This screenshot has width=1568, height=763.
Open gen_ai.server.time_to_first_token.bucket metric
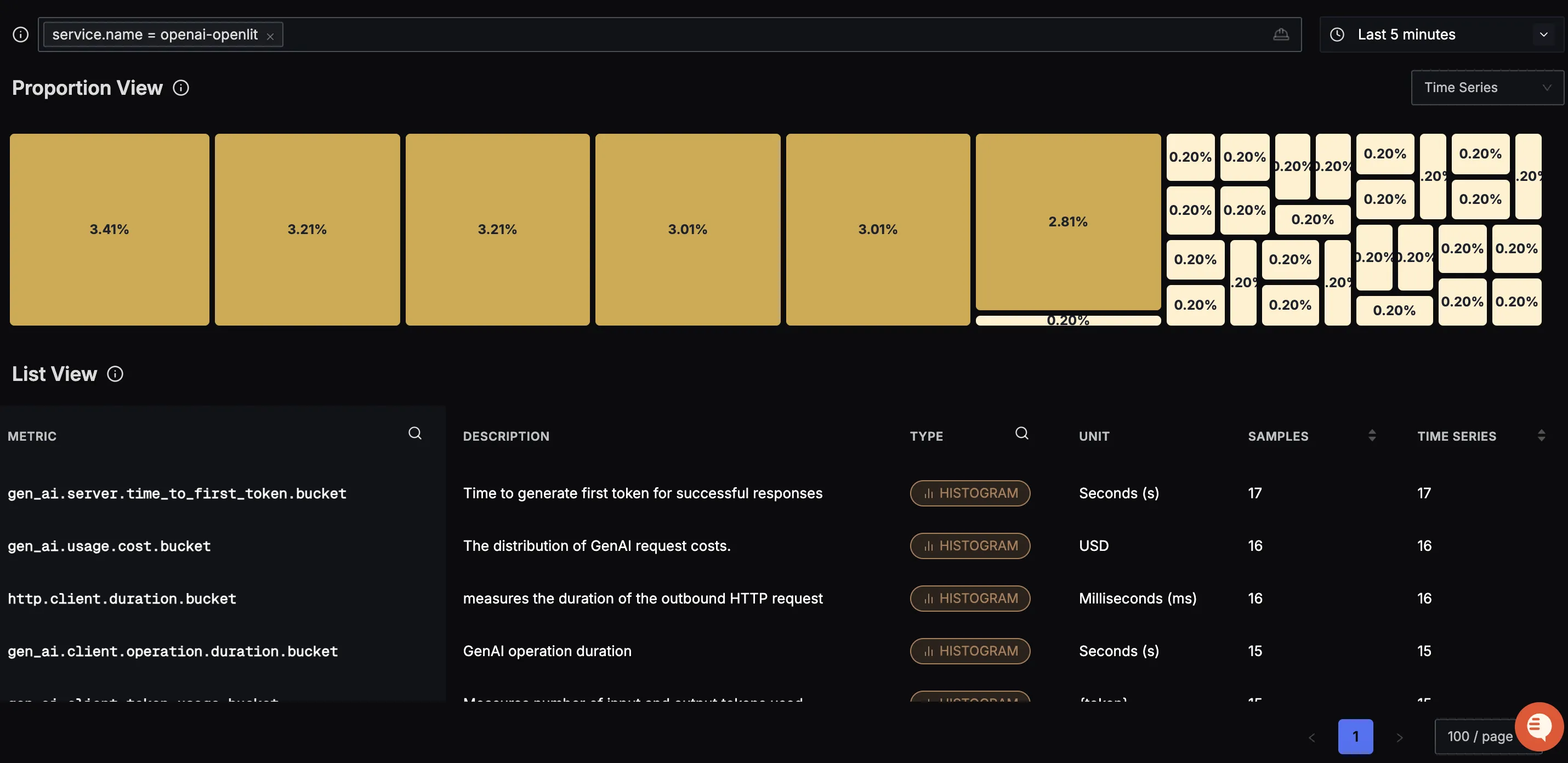click(177, 493)
